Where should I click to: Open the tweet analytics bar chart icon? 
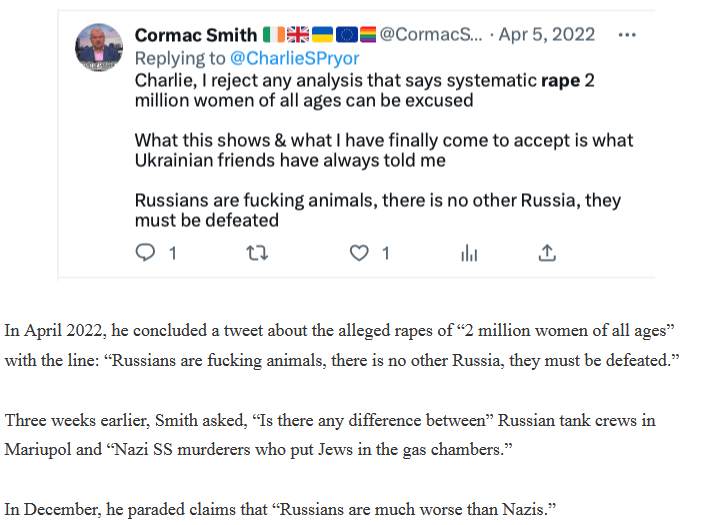click(x=469, y=253)
